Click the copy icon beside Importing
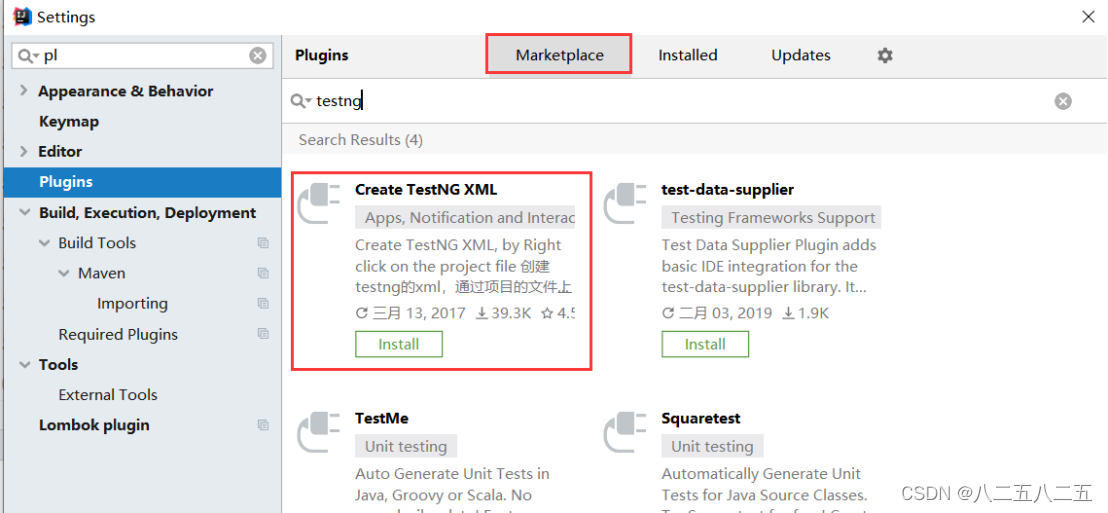 point(264,304)
